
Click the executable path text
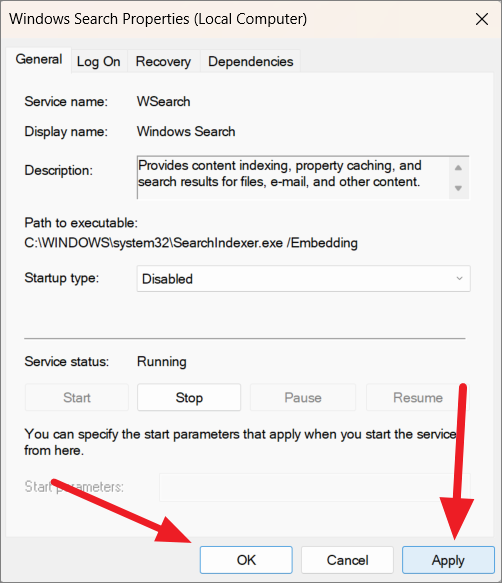pyautogui.click(x=191, y=243)
